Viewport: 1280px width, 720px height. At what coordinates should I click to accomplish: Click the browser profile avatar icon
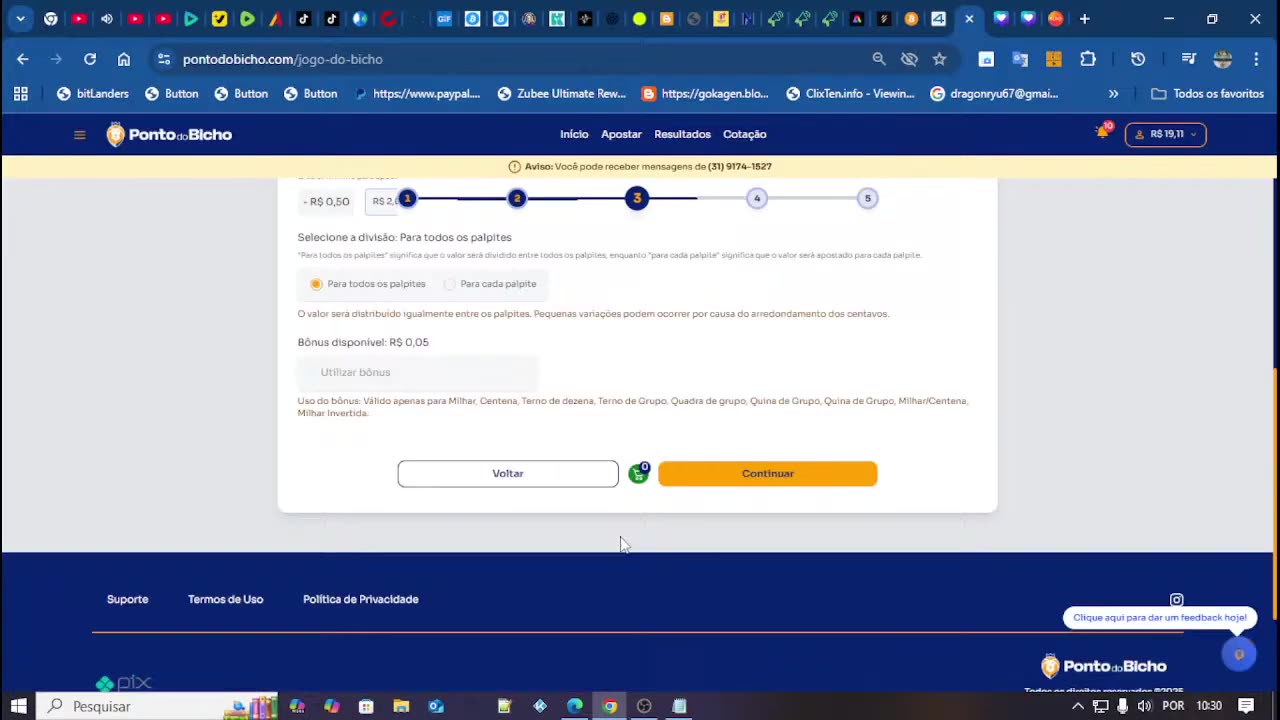[x=1222, y=59]
